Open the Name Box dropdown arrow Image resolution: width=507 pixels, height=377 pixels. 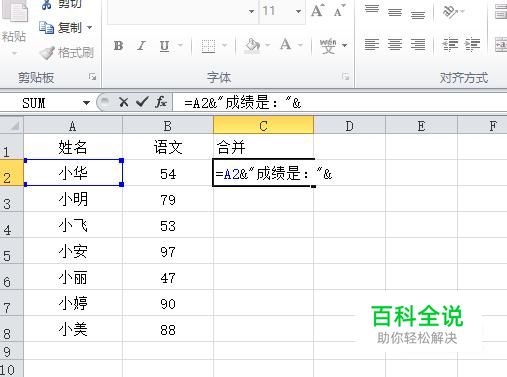[86, 103]
